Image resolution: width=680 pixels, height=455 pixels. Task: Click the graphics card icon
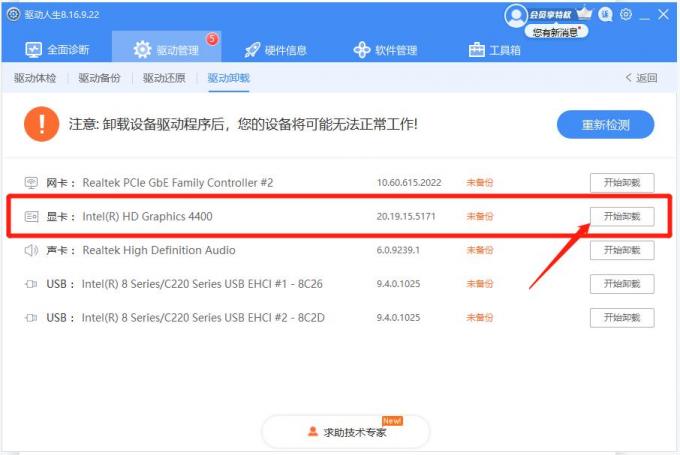coord(31,216)
